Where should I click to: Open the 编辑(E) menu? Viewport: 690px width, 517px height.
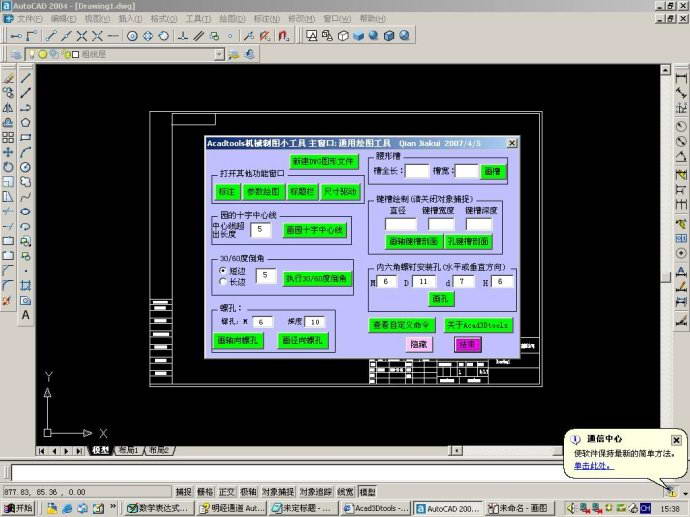pos(64,18)
